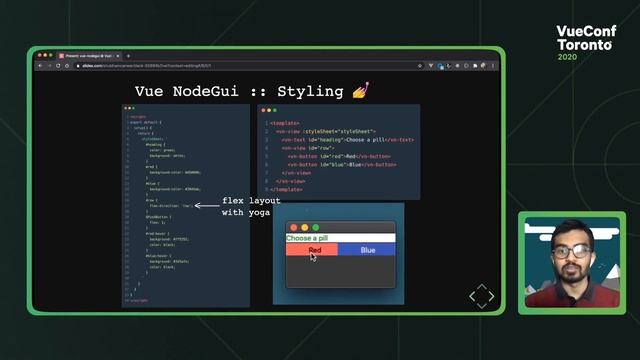Go to previous slide with left arrow
This screenshot has width=640, height=360.
472,296
